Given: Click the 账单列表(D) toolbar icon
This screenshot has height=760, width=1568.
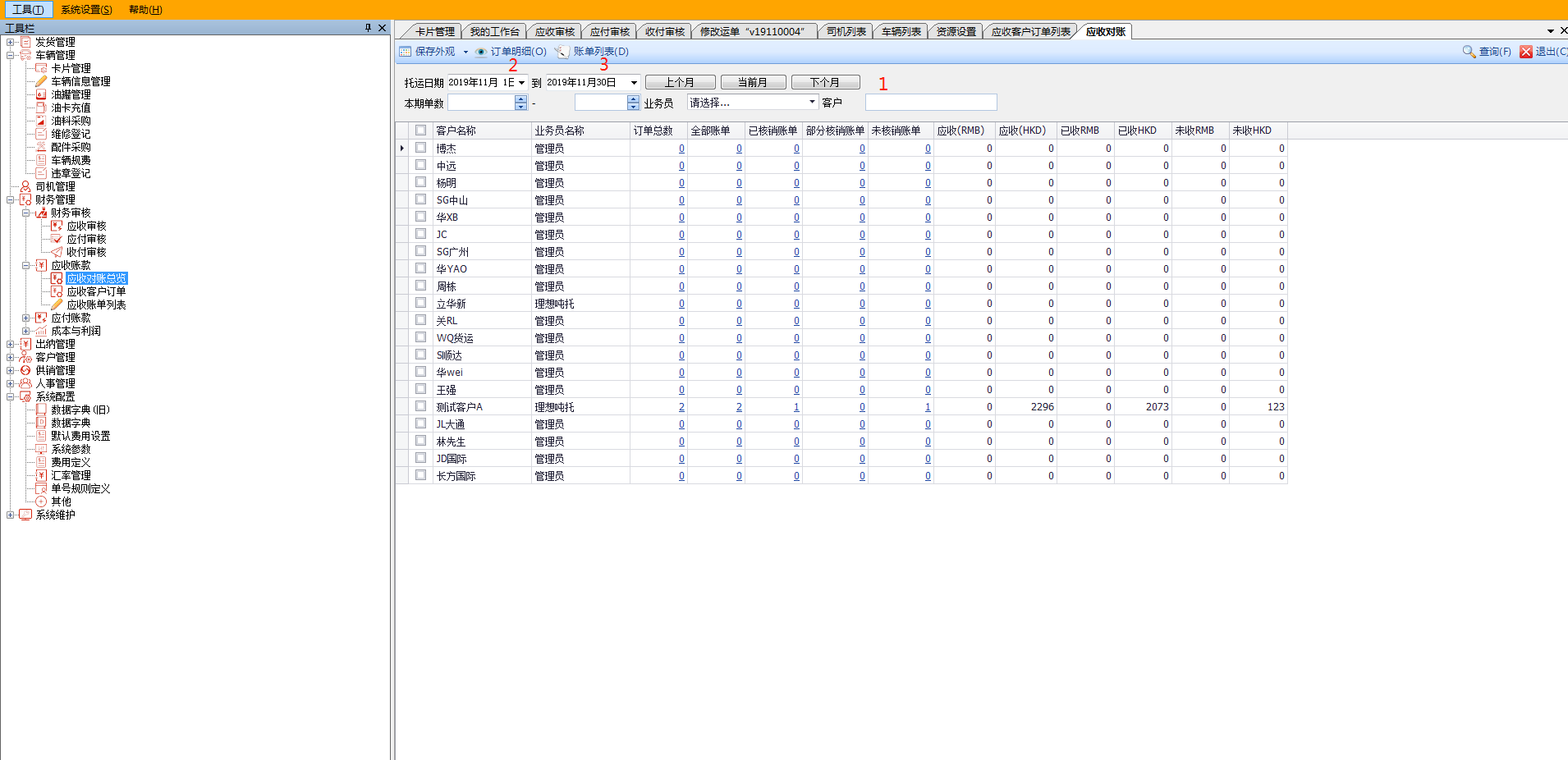Looking at the screenshot, I should click(562, 52).
